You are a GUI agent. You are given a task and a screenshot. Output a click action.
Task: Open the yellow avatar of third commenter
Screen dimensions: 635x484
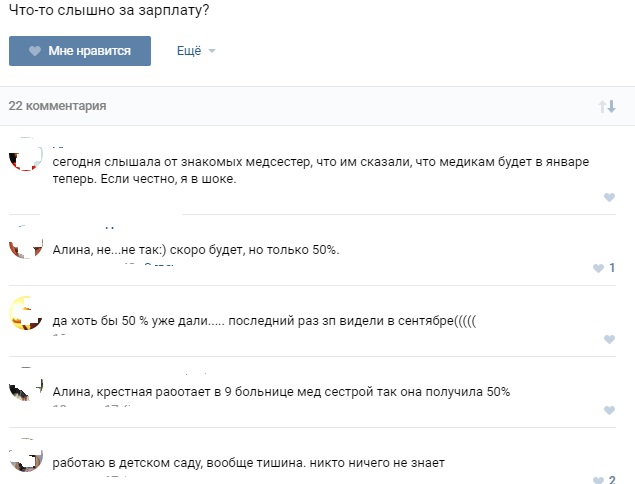pos(26,313)
